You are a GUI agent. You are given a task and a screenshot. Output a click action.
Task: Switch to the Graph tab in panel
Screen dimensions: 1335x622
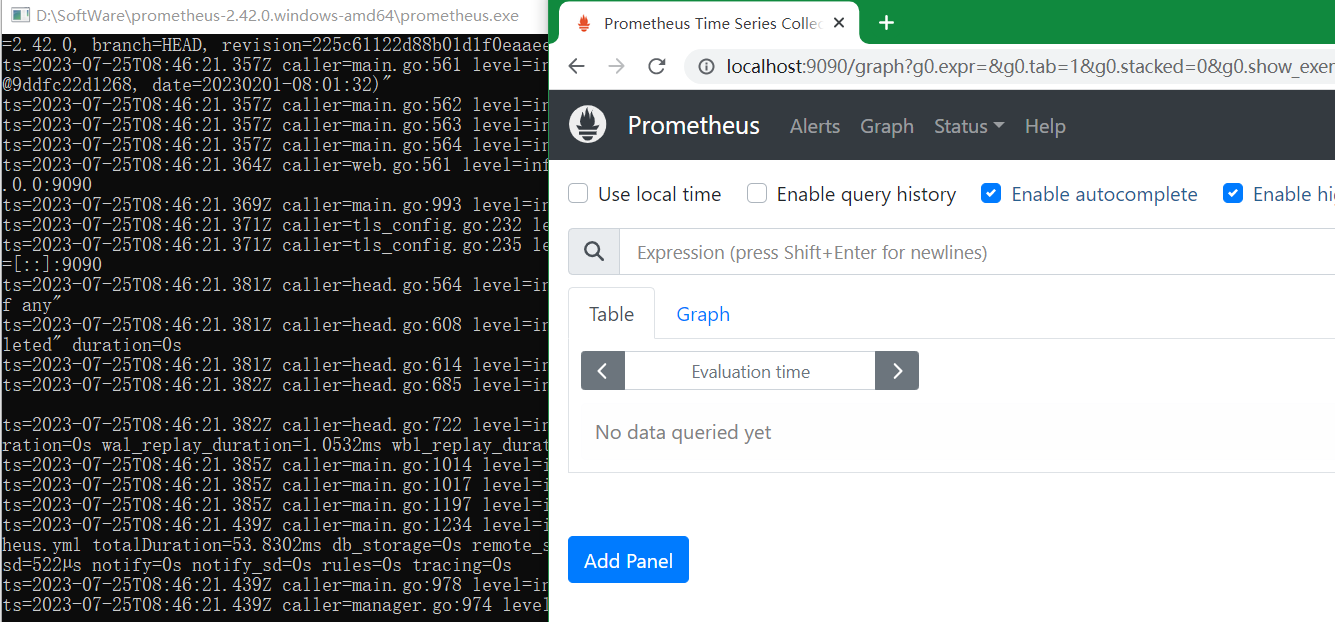click(703, 314)
